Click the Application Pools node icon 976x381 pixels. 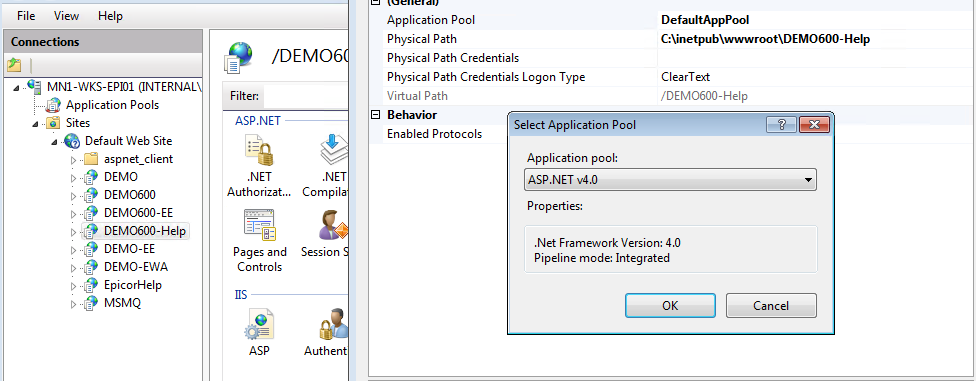click(x=54, y=105)
